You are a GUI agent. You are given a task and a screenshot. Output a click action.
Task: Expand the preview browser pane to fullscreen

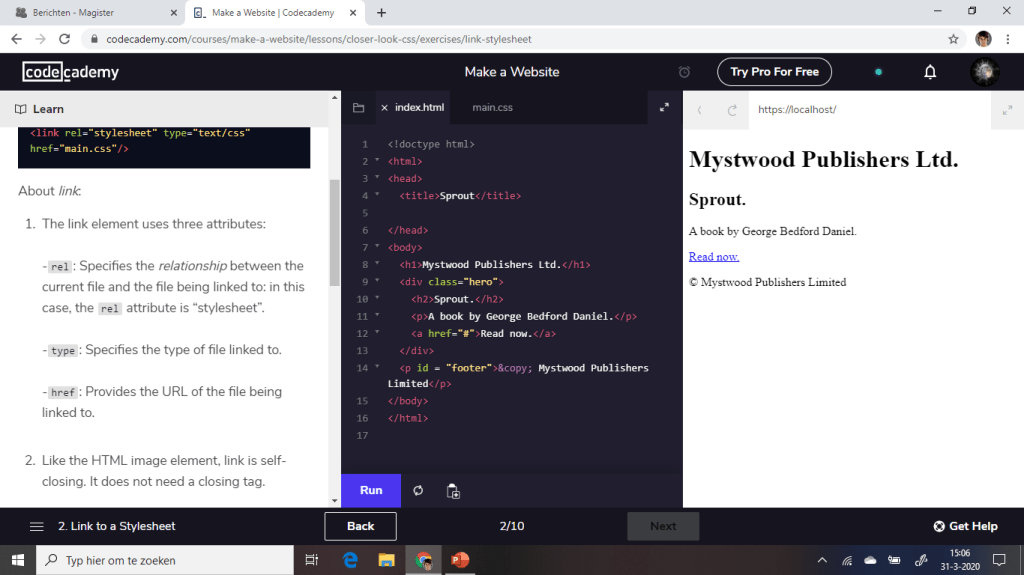coord(1007,110)
